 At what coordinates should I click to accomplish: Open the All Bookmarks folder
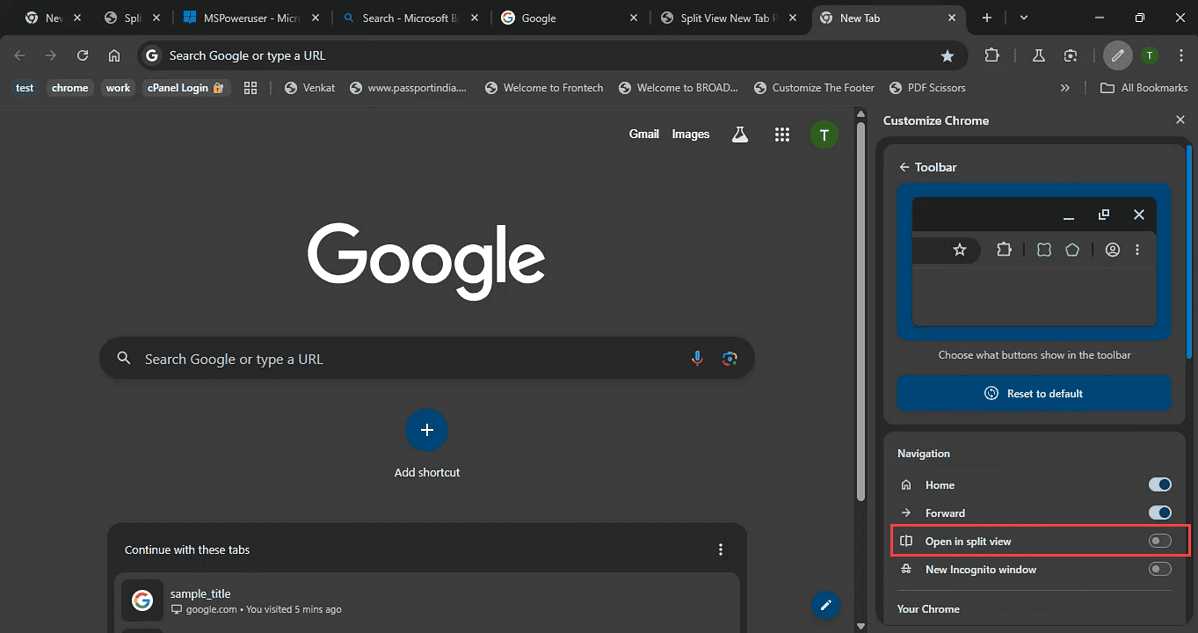[1144, 88]
